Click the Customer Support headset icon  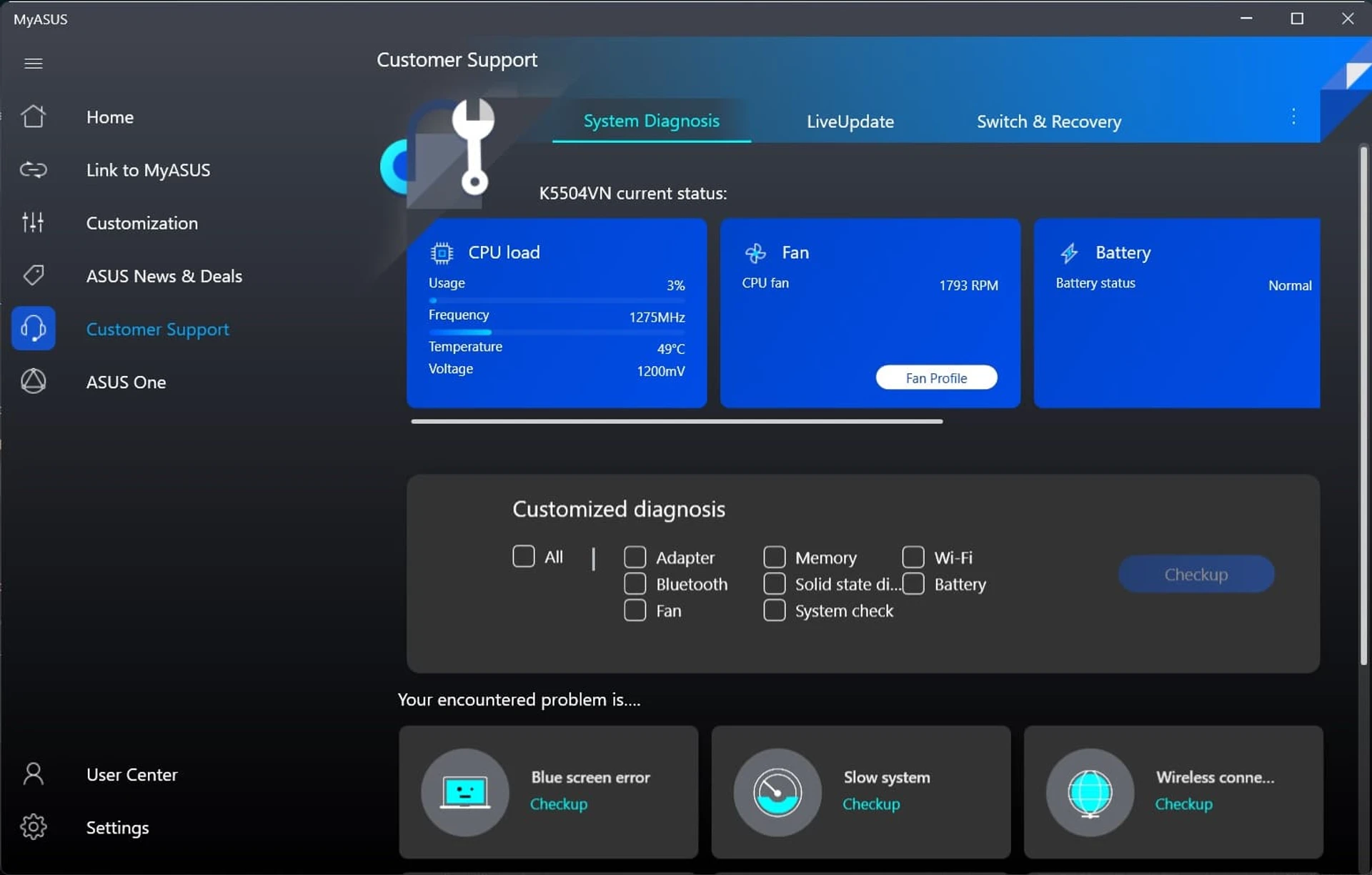tap(33, 328)
